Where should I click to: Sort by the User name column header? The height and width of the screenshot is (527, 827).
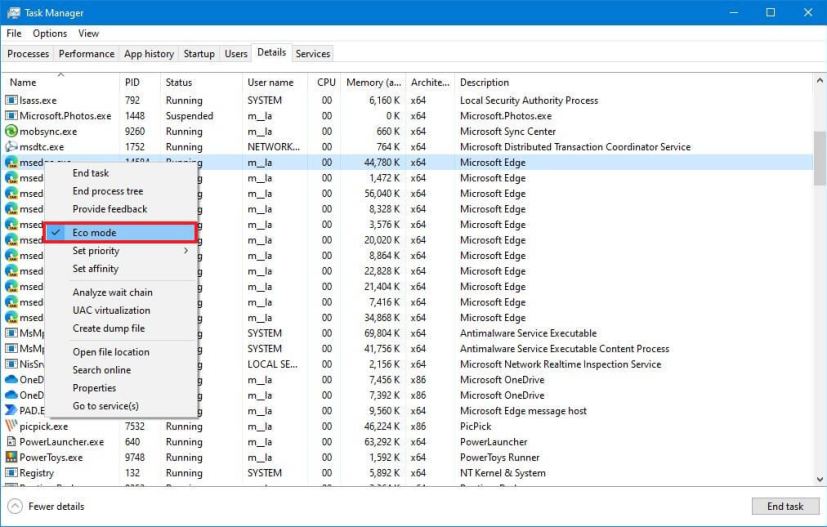click(275, 82)
